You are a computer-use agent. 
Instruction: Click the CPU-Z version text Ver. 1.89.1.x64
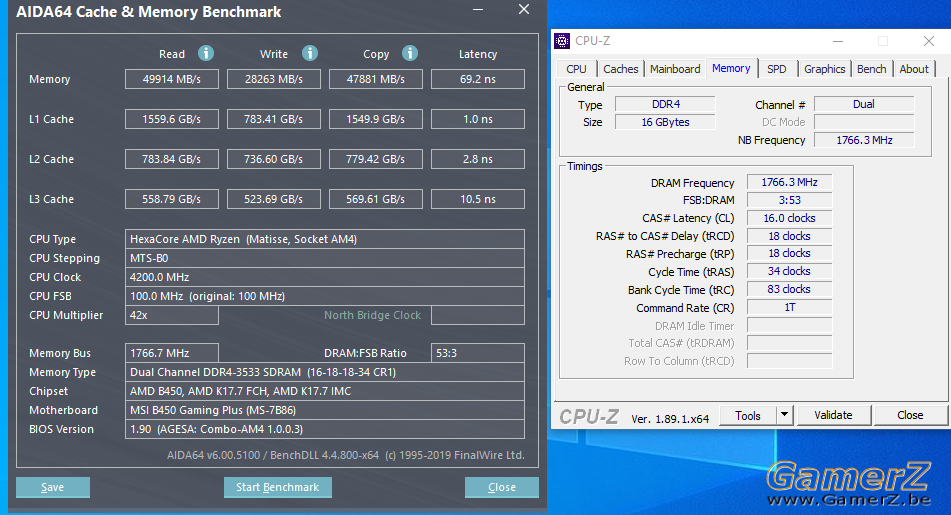tap(670, 419)
